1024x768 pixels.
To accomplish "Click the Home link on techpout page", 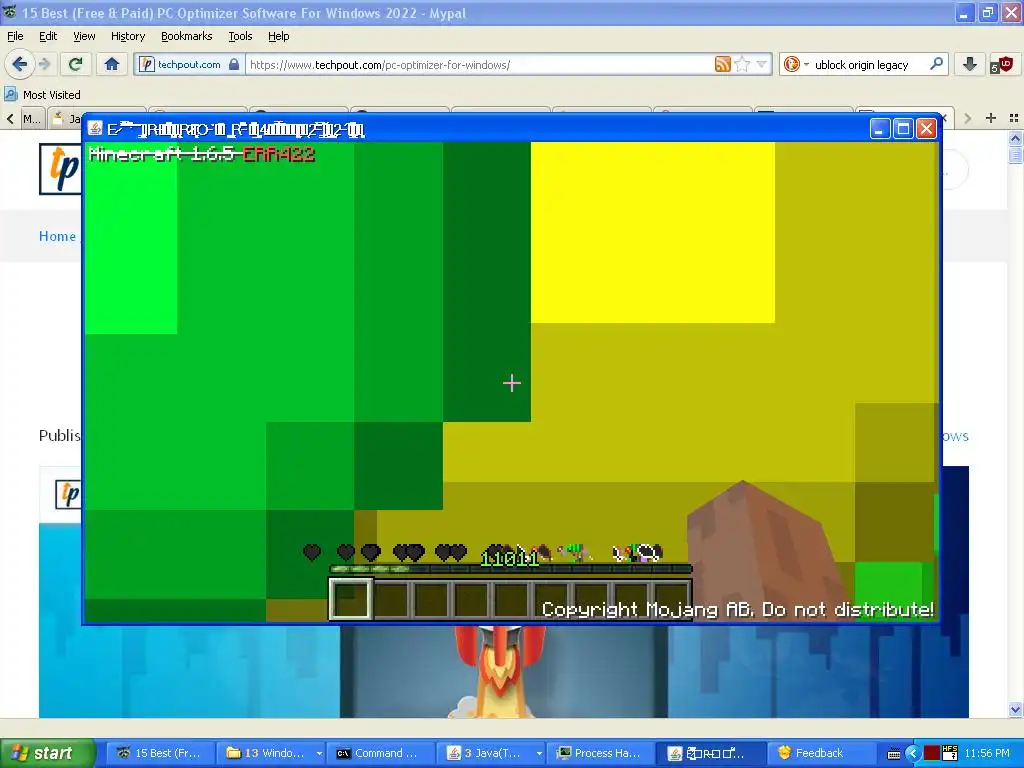I will tap(57, 236).
